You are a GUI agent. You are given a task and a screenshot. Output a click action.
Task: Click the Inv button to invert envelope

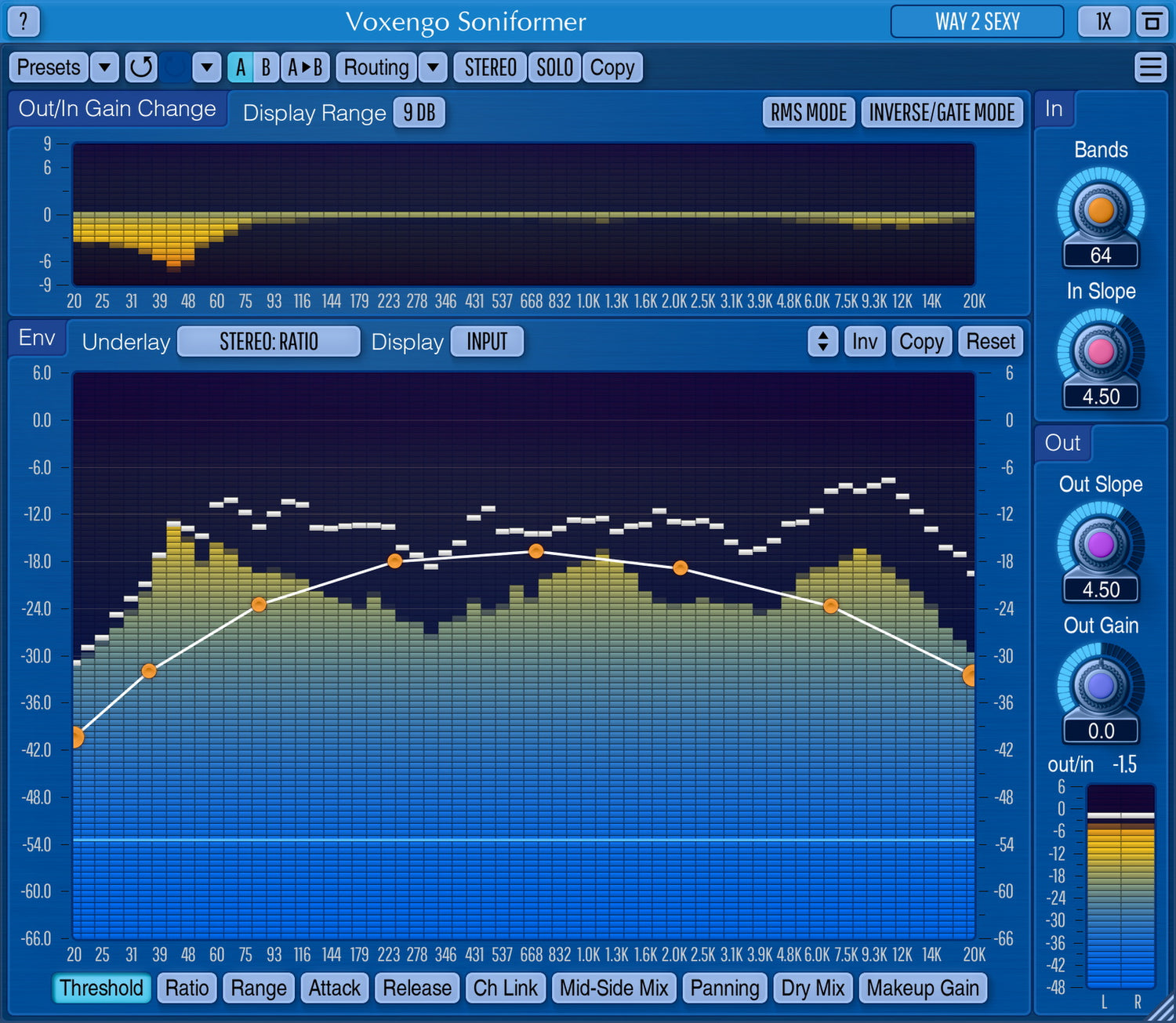click(x=864, y=342)
